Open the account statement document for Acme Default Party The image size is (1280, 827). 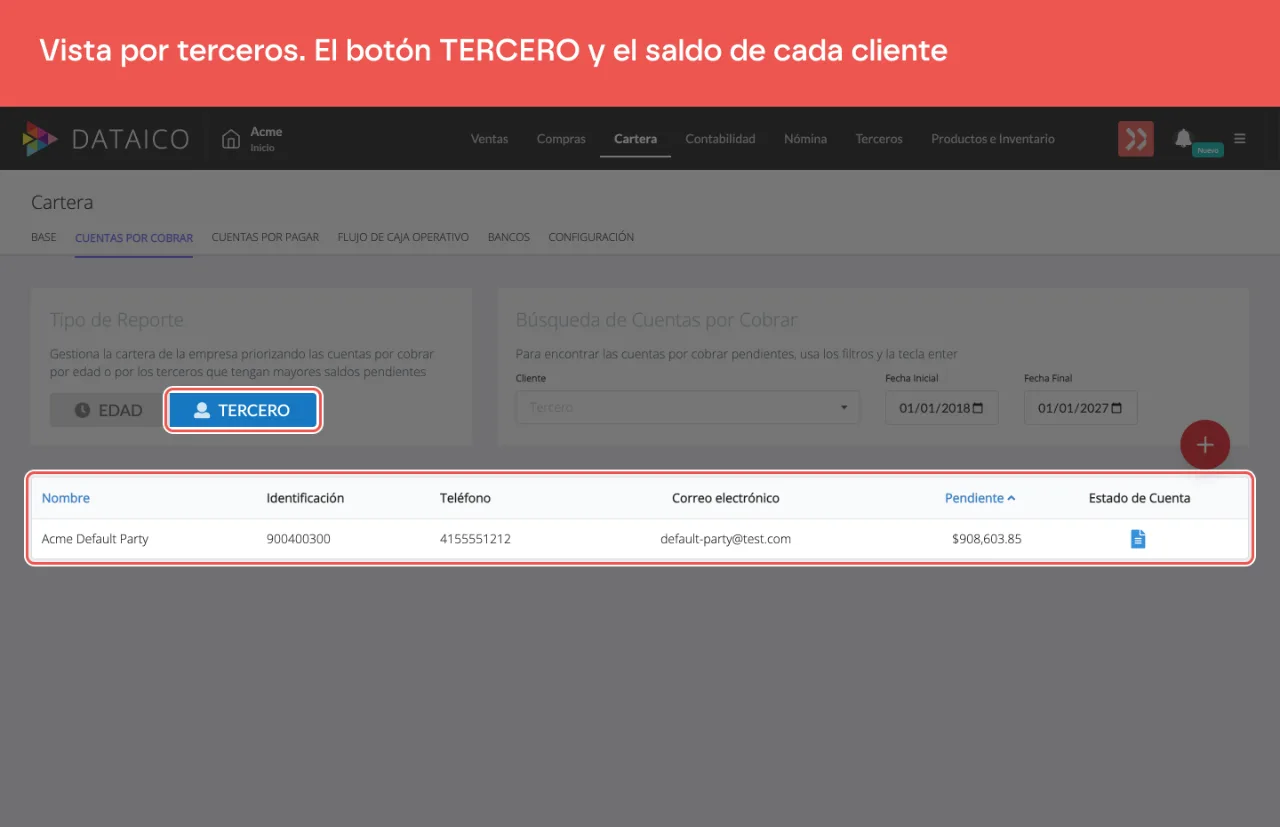point(1138,539)
